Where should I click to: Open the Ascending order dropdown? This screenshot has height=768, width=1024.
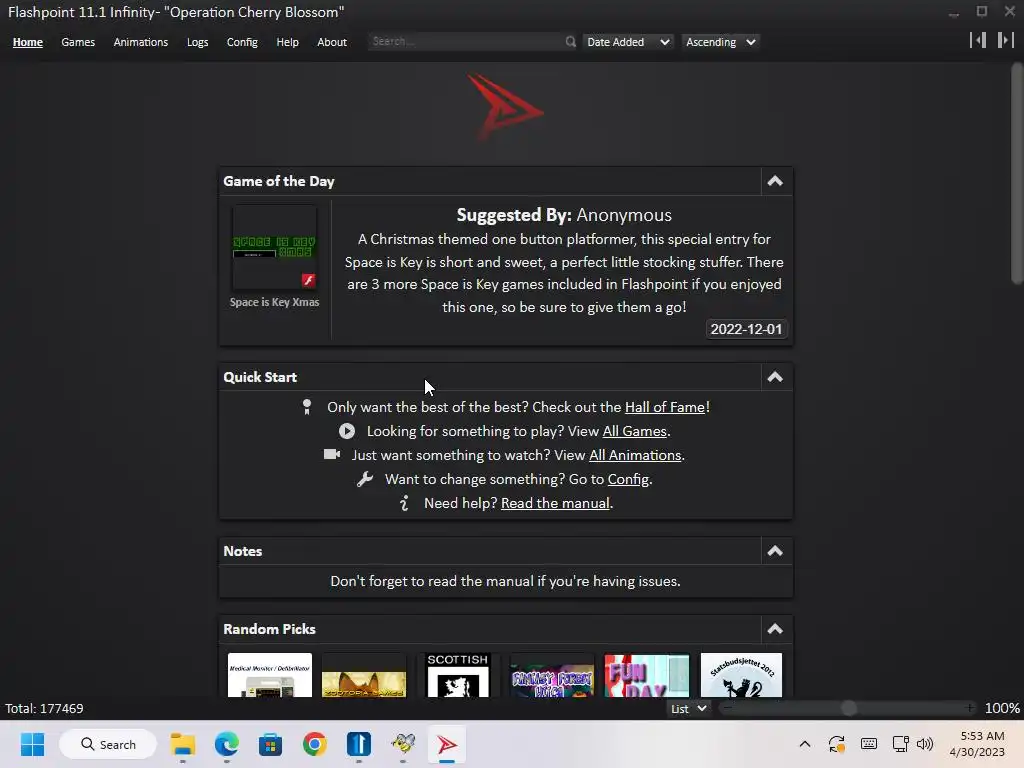720,42
